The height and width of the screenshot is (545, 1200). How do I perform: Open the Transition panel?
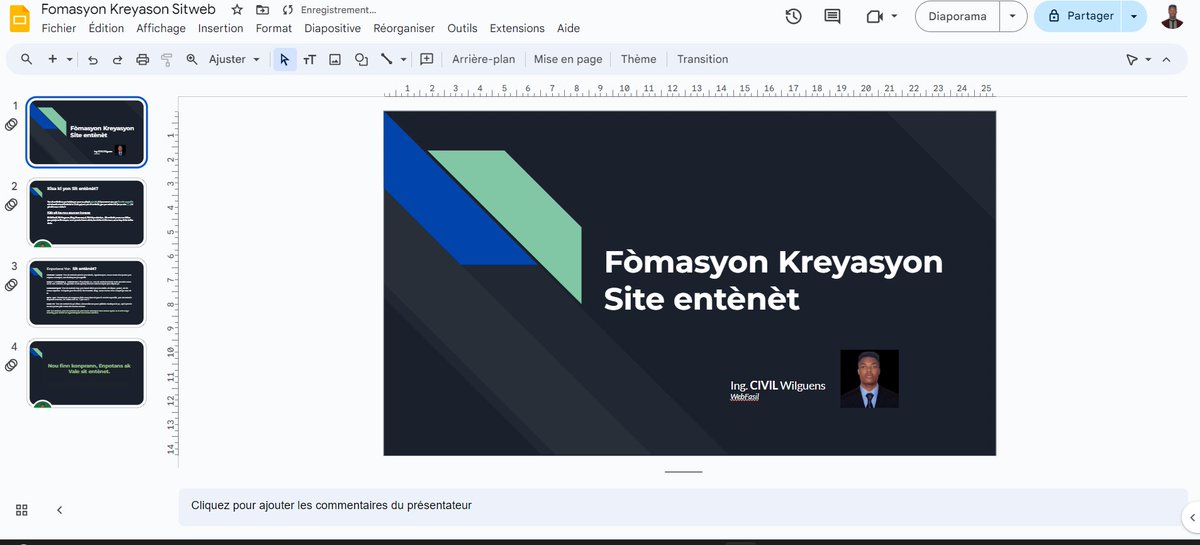tap(703, 59)
